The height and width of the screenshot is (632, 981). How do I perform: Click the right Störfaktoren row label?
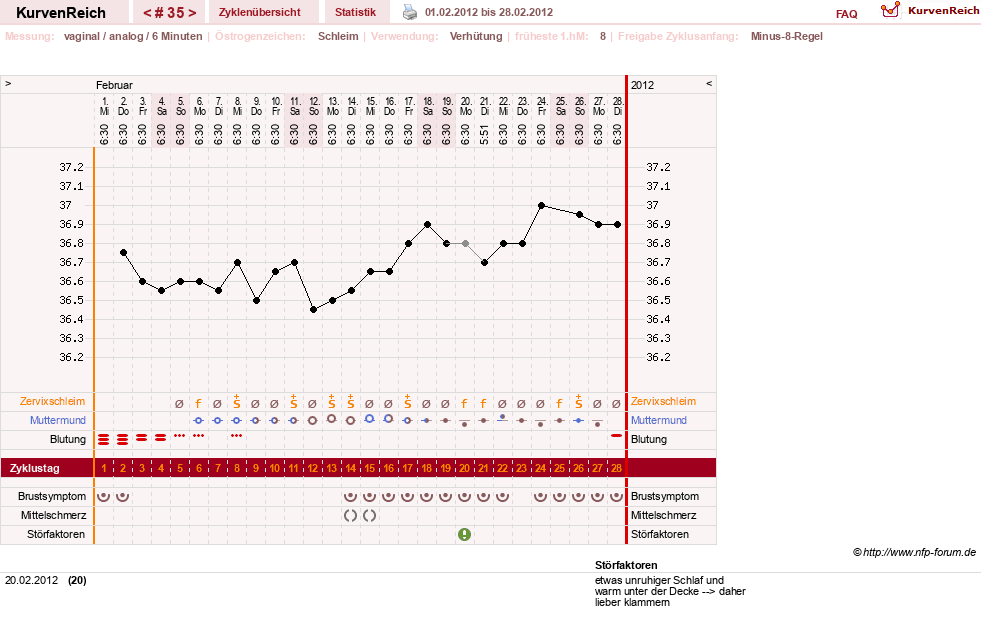point(659,534)
